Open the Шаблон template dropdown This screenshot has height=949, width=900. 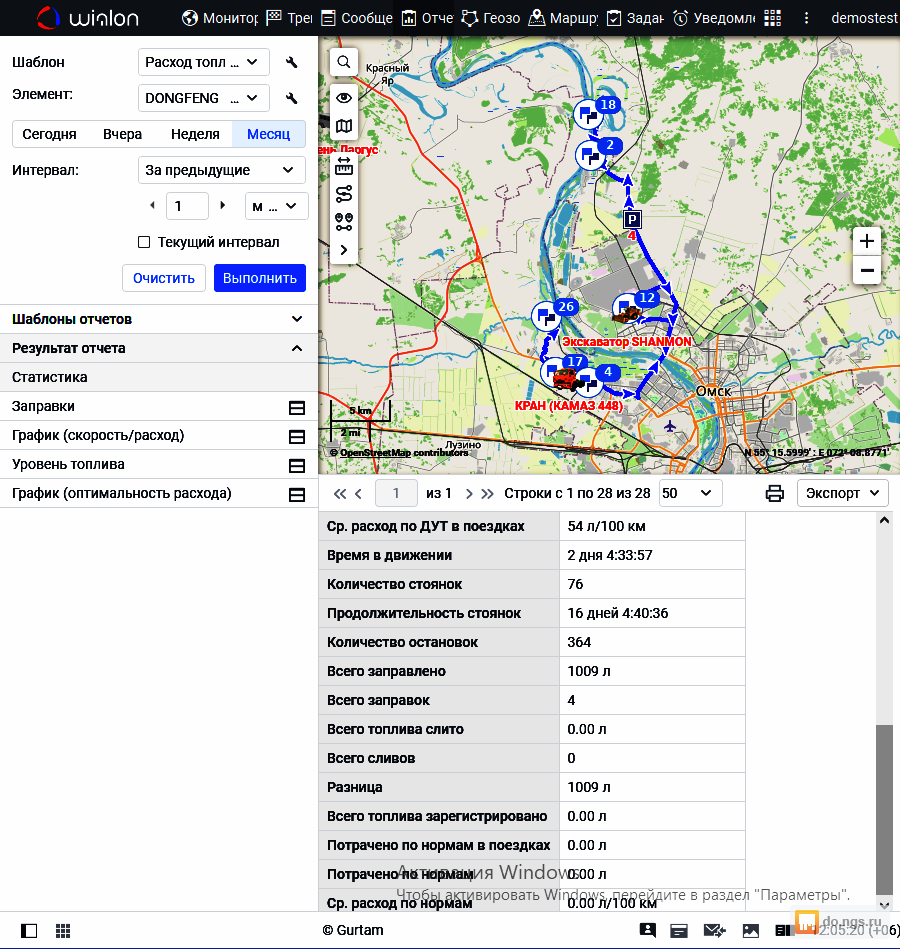coord(204,62)
